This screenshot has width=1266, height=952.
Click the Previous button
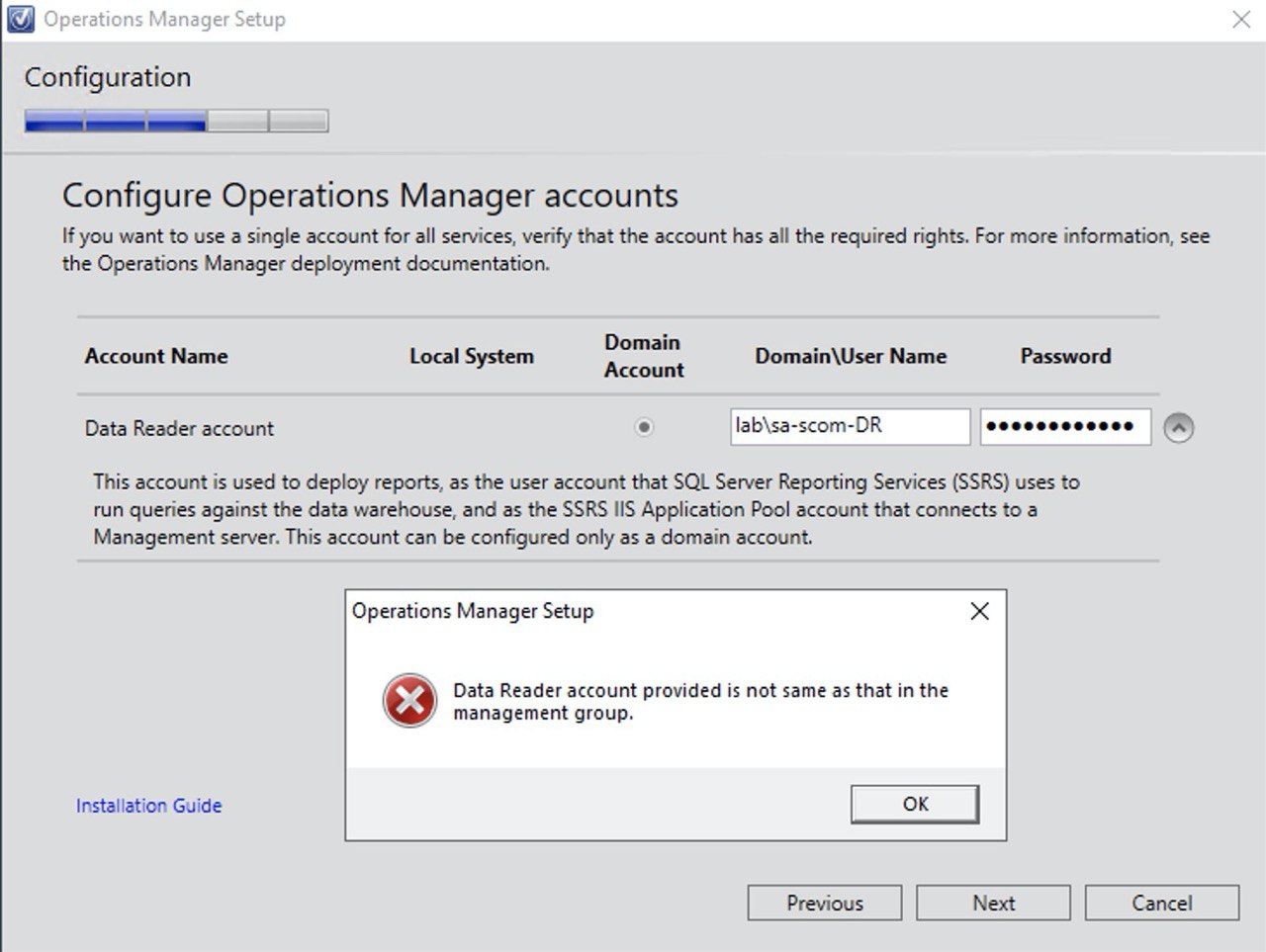[825, 903]
